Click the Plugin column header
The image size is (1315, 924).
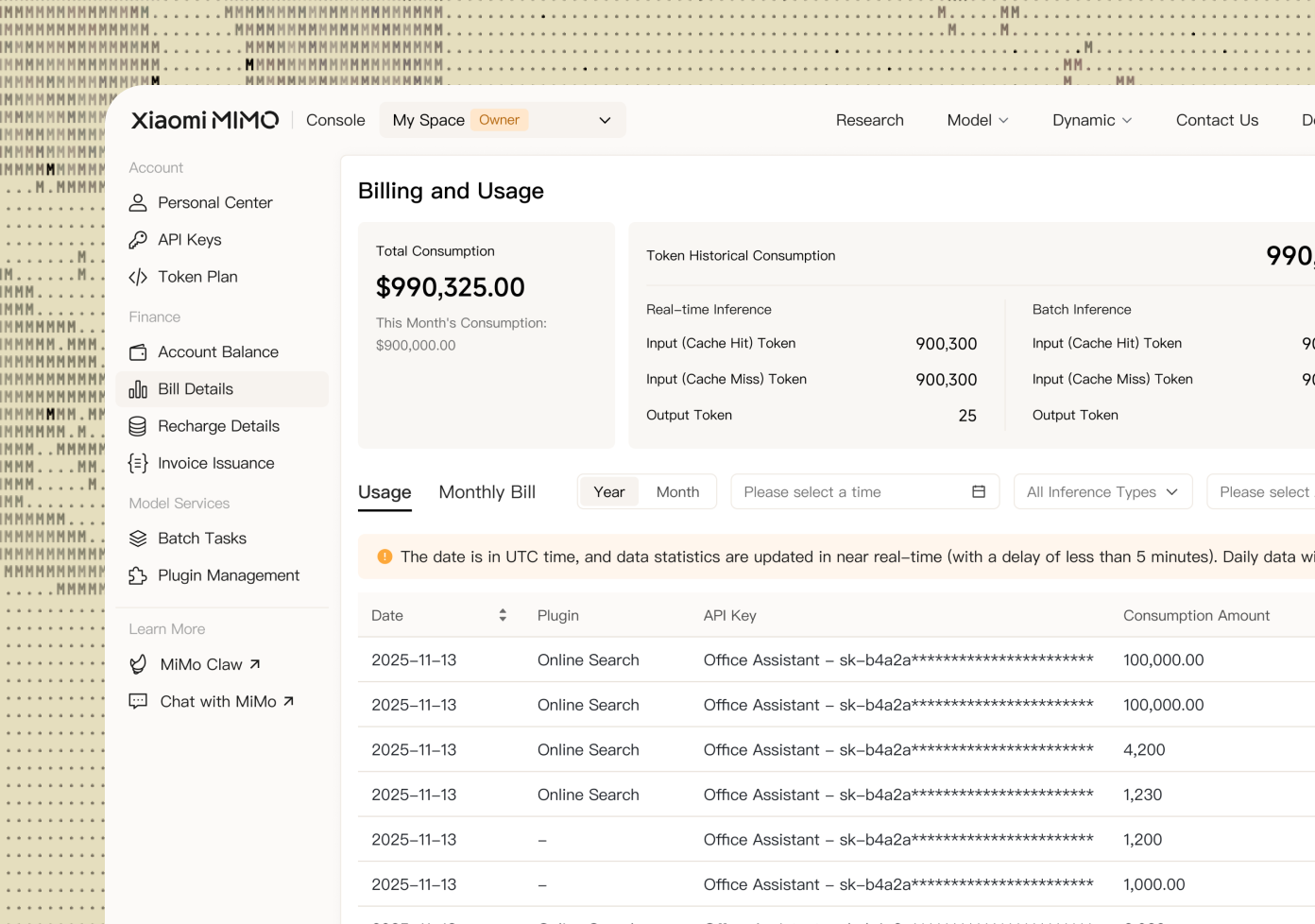click(558, 615)
